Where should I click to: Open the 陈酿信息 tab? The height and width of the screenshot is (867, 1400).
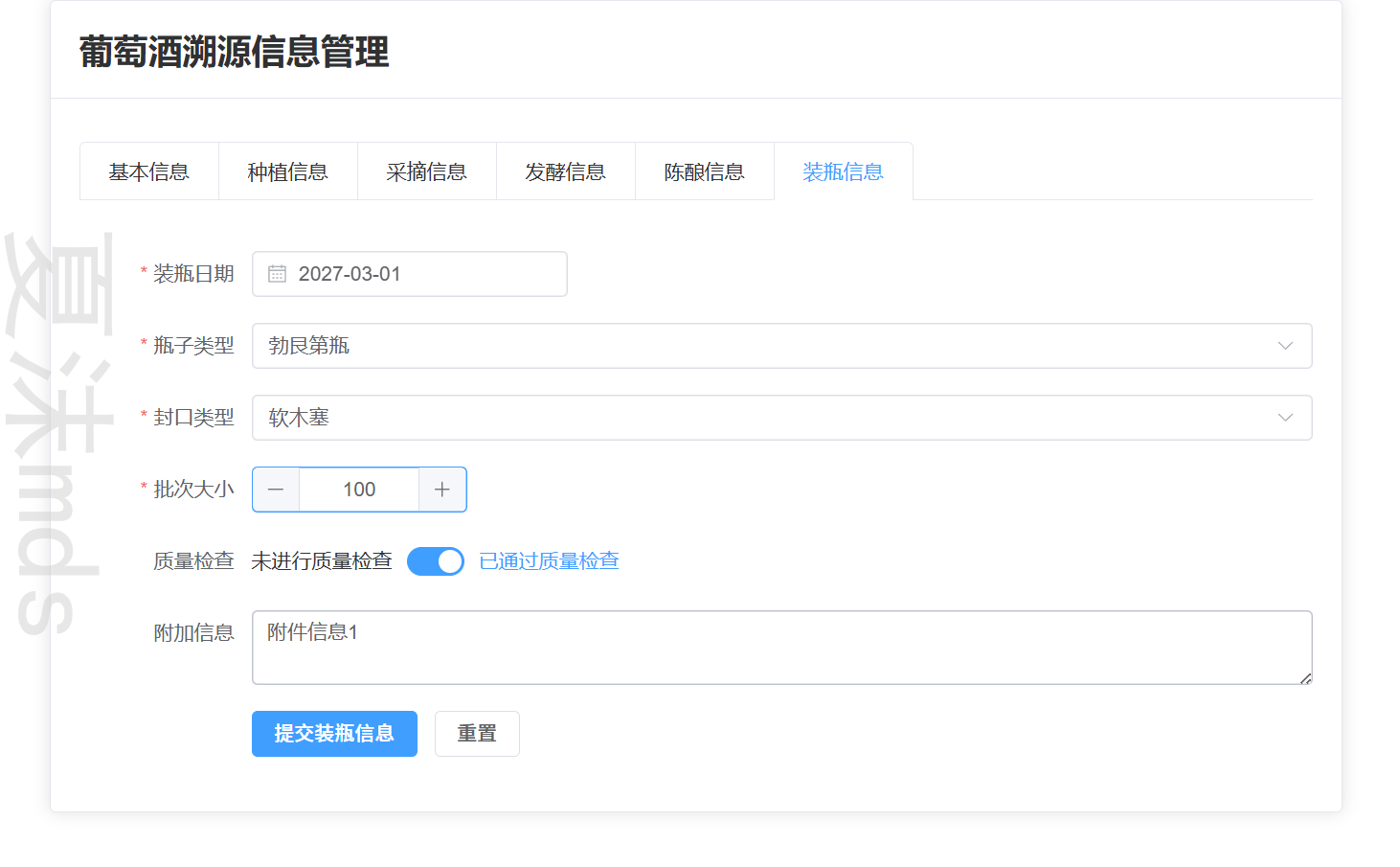click(x=705, y=171)
